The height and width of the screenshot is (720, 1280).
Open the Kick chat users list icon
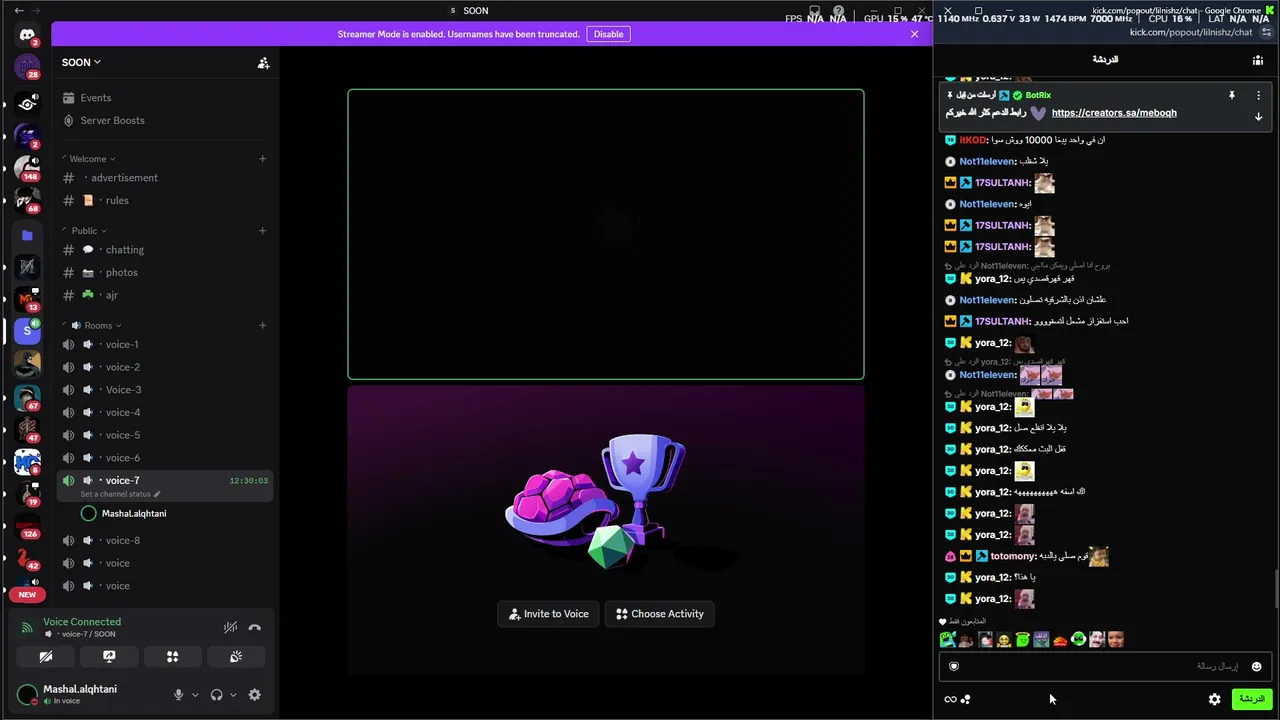(x=1258, y=60)
